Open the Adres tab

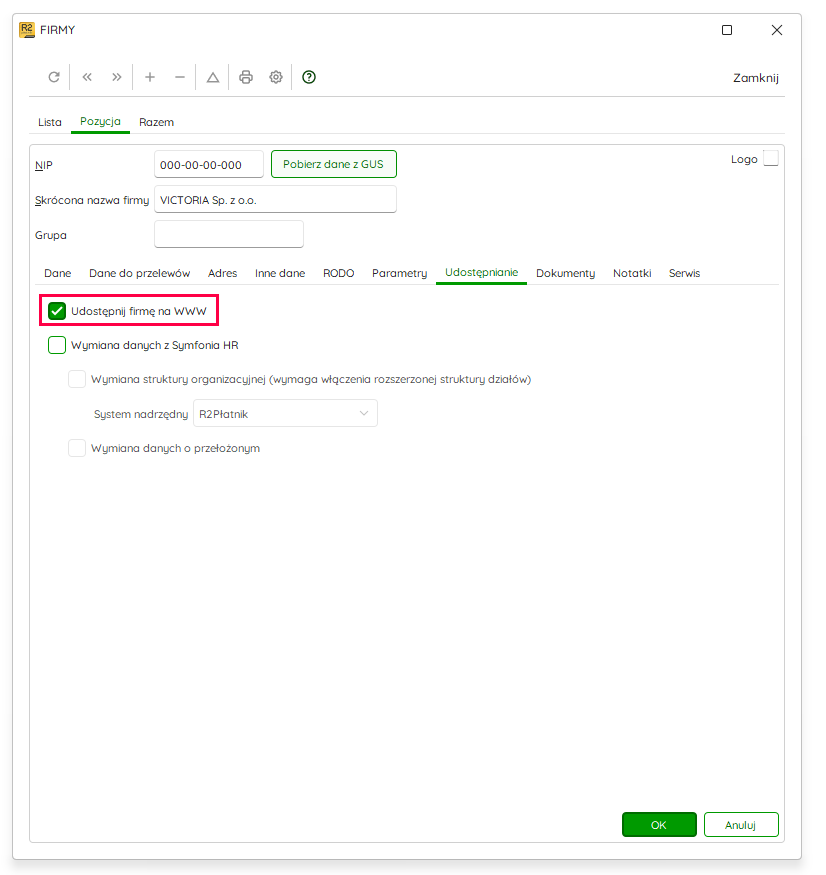[222, 273]
